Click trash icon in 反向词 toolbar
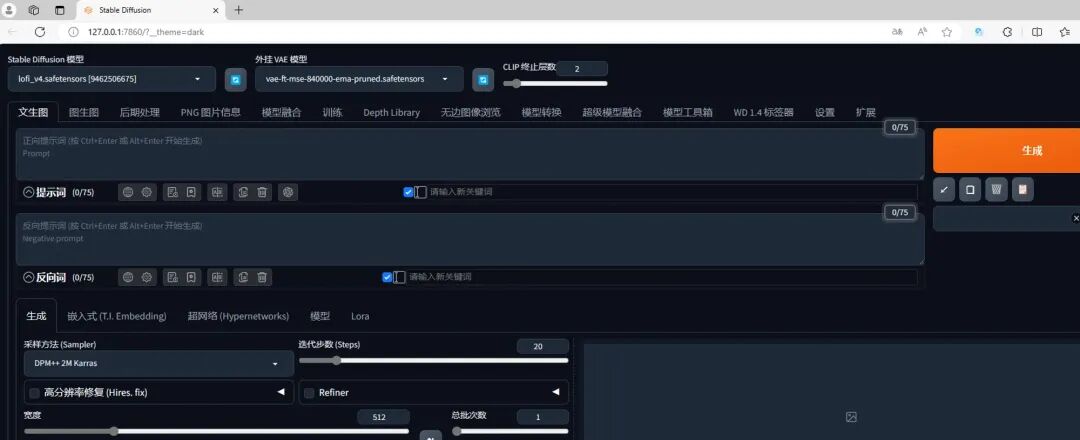 pyautogui.click(x=262, y=277)
